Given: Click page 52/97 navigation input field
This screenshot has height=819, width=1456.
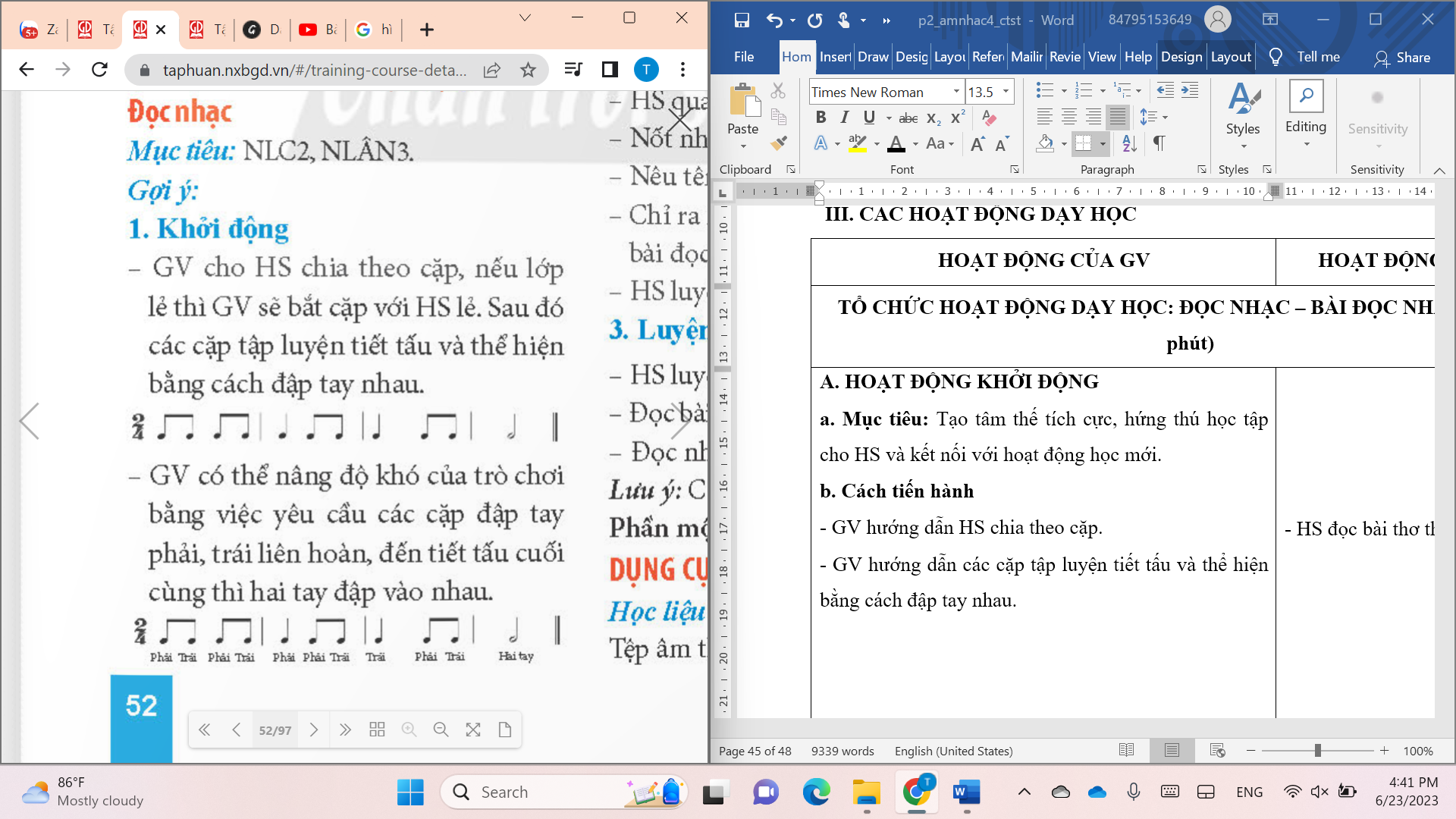Looking at the screenshot, I should click(275, 729).
